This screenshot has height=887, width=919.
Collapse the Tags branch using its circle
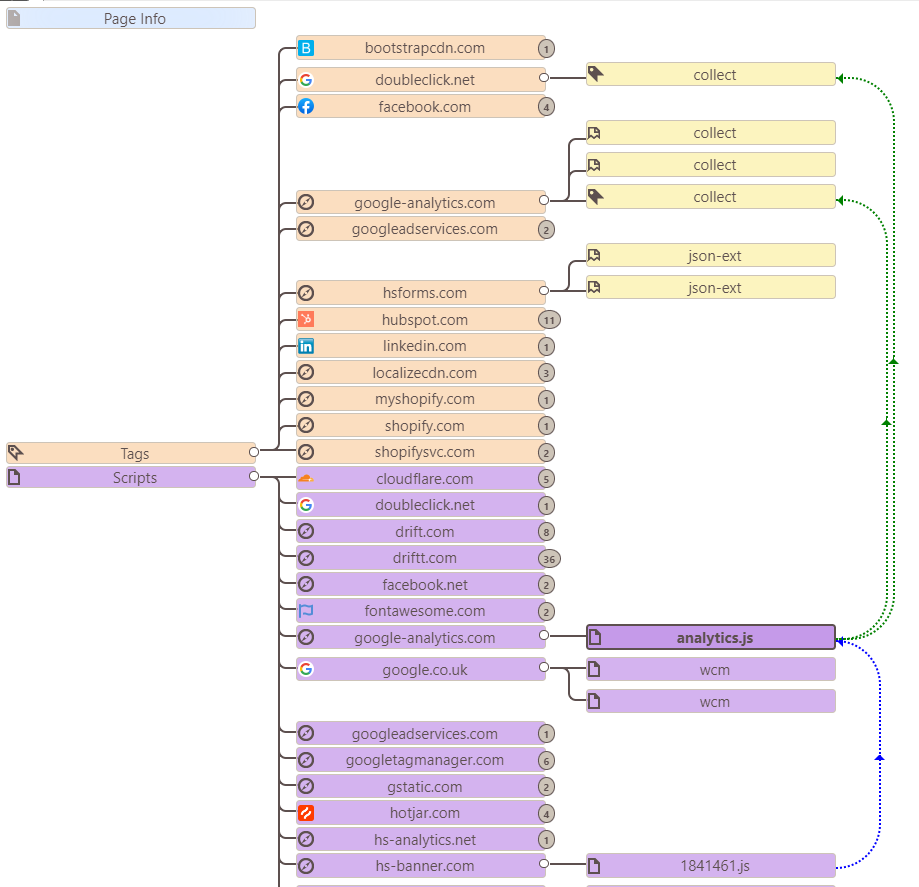point(254,452)
